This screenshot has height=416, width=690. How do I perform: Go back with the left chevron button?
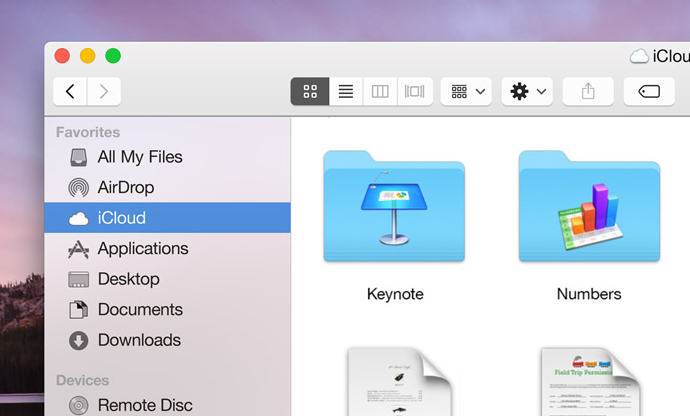(x=70, y=92)
